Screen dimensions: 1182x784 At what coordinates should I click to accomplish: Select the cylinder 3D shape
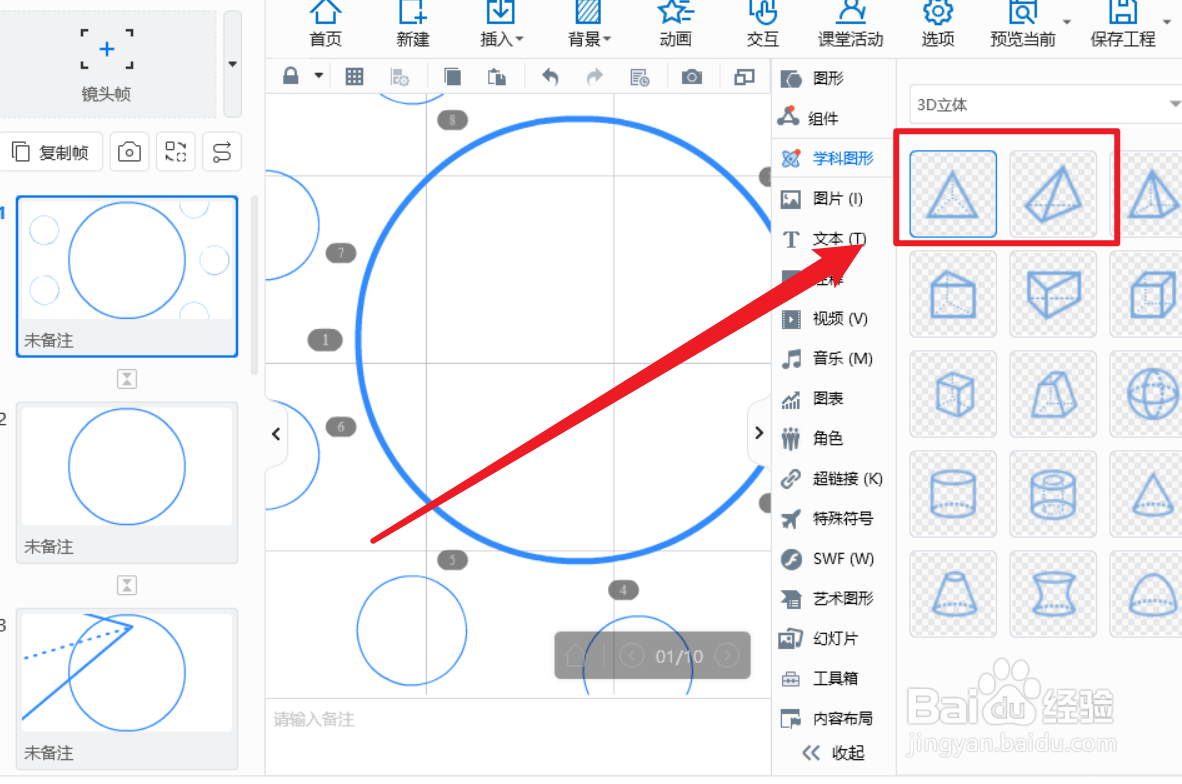953,494
